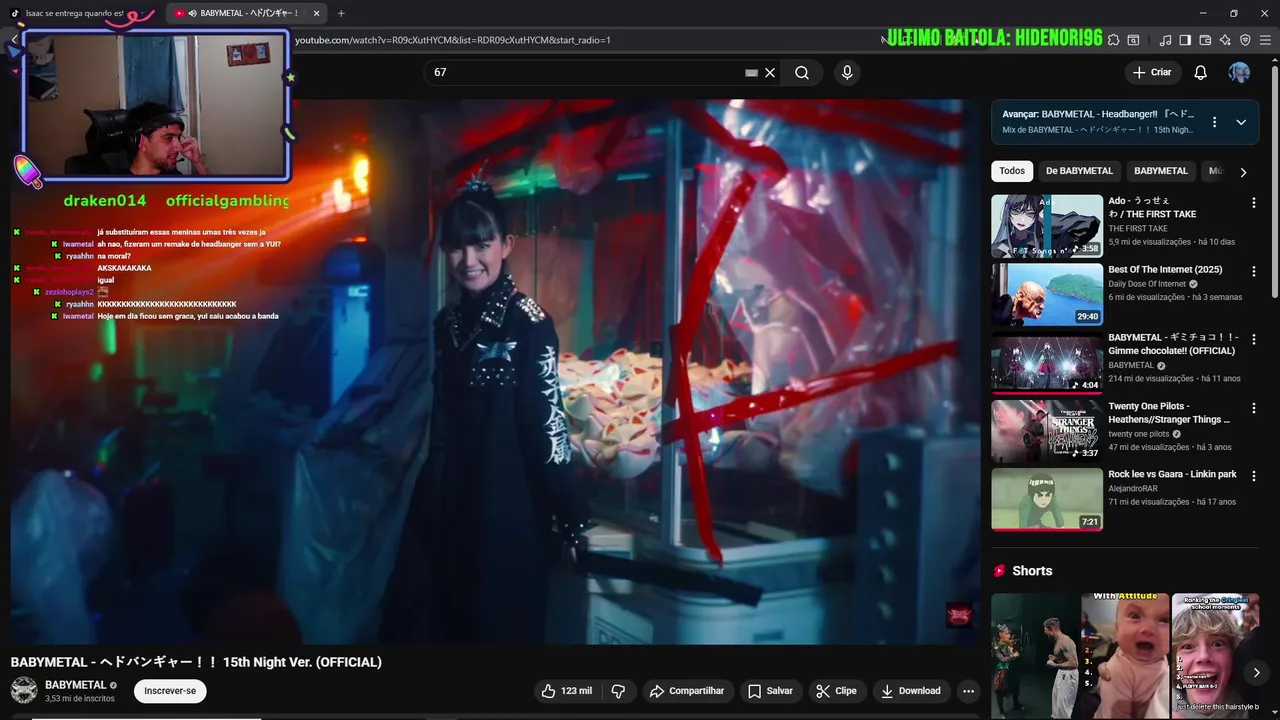Select the 'De BABYMETAL' filter chip
The image size is (1280, 720).
click(x=1079, y=171)
